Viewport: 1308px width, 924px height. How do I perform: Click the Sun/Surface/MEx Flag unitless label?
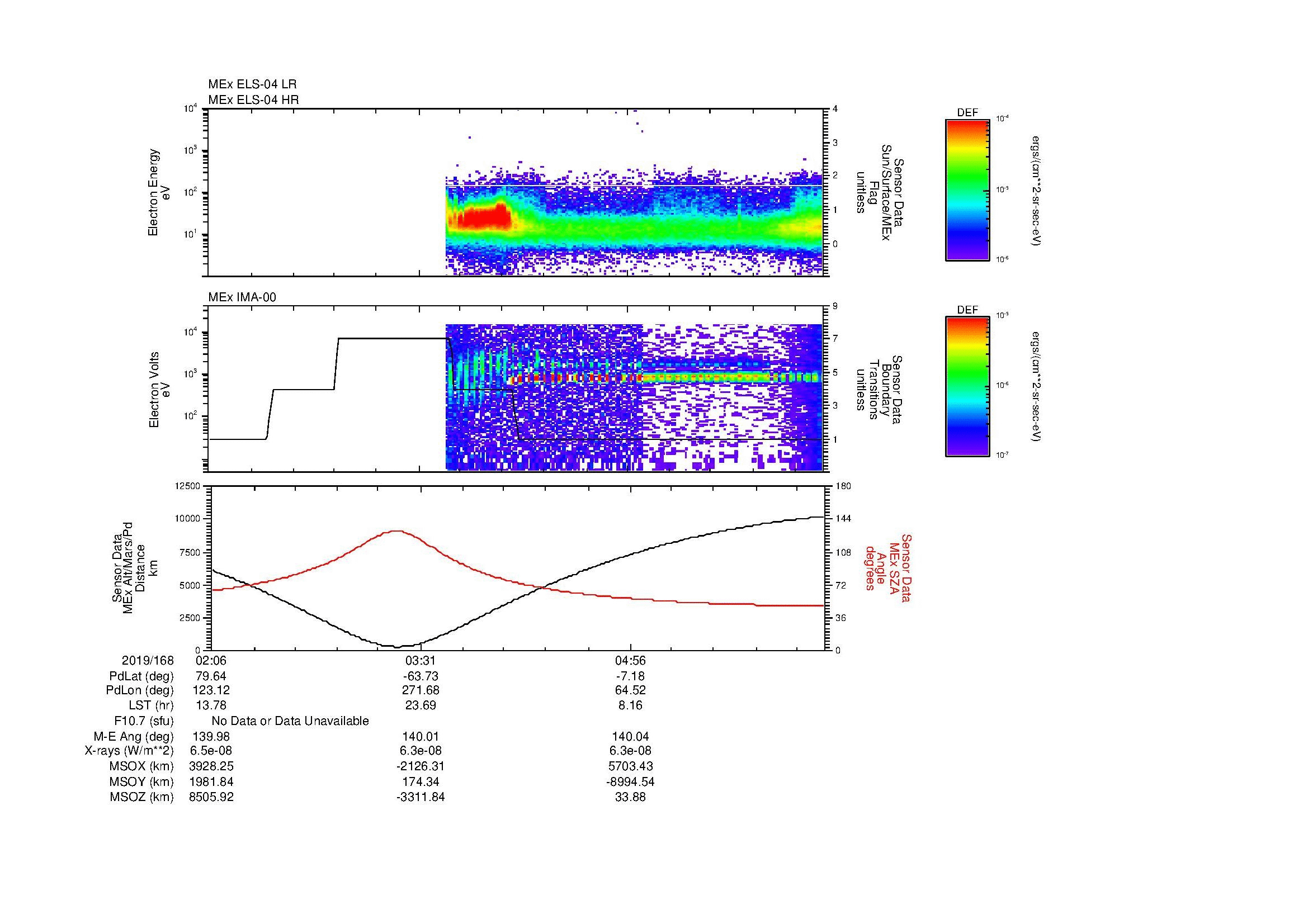pyautogui.click(x=880, y=192)
